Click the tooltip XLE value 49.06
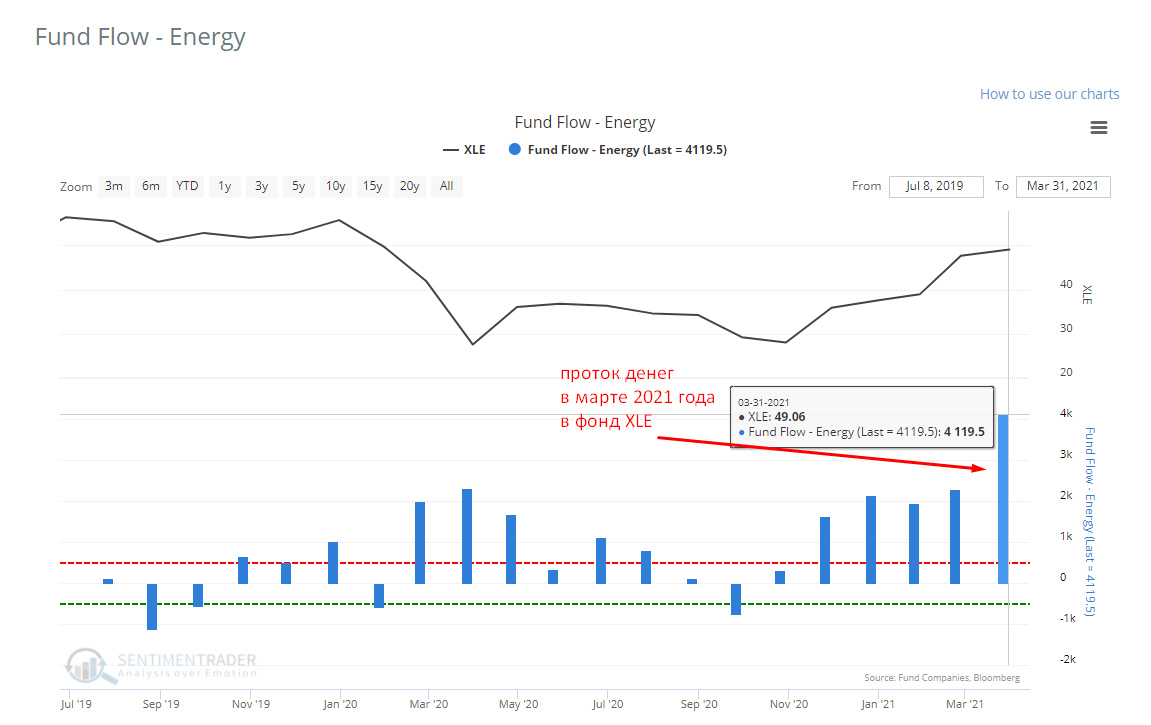 pyautogui.click(x=790, y=417)
